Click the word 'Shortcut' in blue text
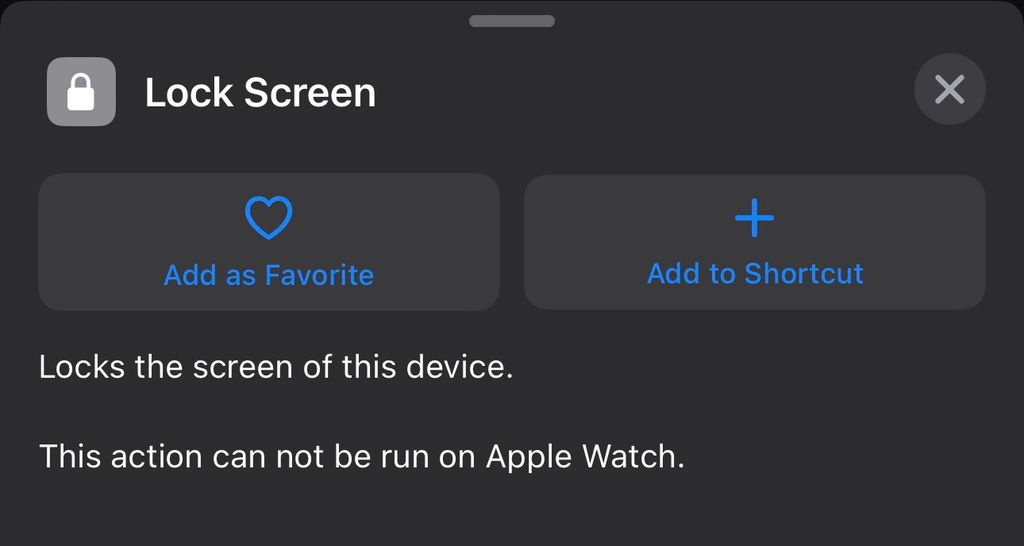The width and height of the screenshot is (1024, 546). (804, 274)
